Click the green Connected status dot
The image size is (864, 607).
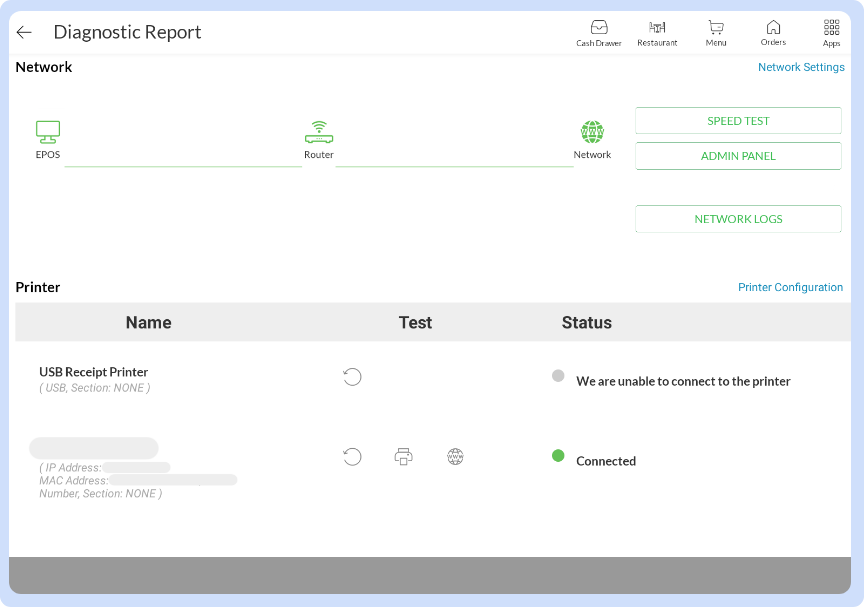558,456
